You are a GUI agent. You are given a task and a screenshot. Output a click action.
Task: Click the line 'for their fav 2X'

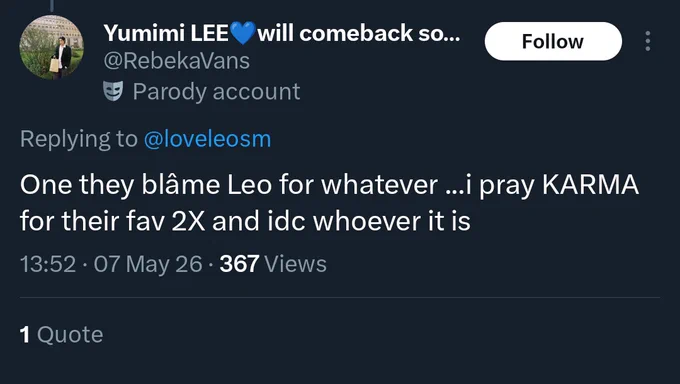245,221
